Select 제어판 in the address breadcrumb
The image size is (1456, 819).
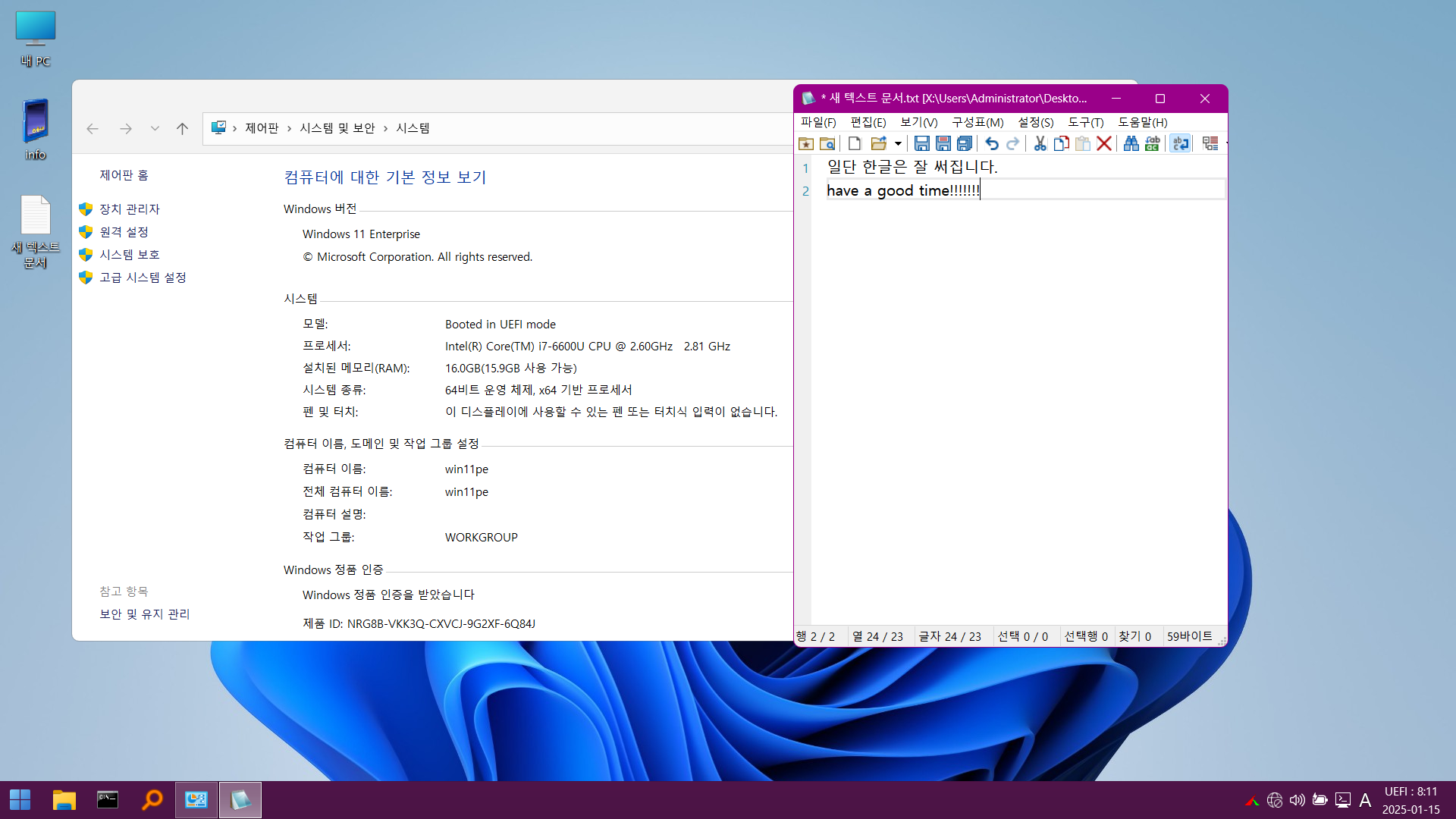tap(262, 128)
